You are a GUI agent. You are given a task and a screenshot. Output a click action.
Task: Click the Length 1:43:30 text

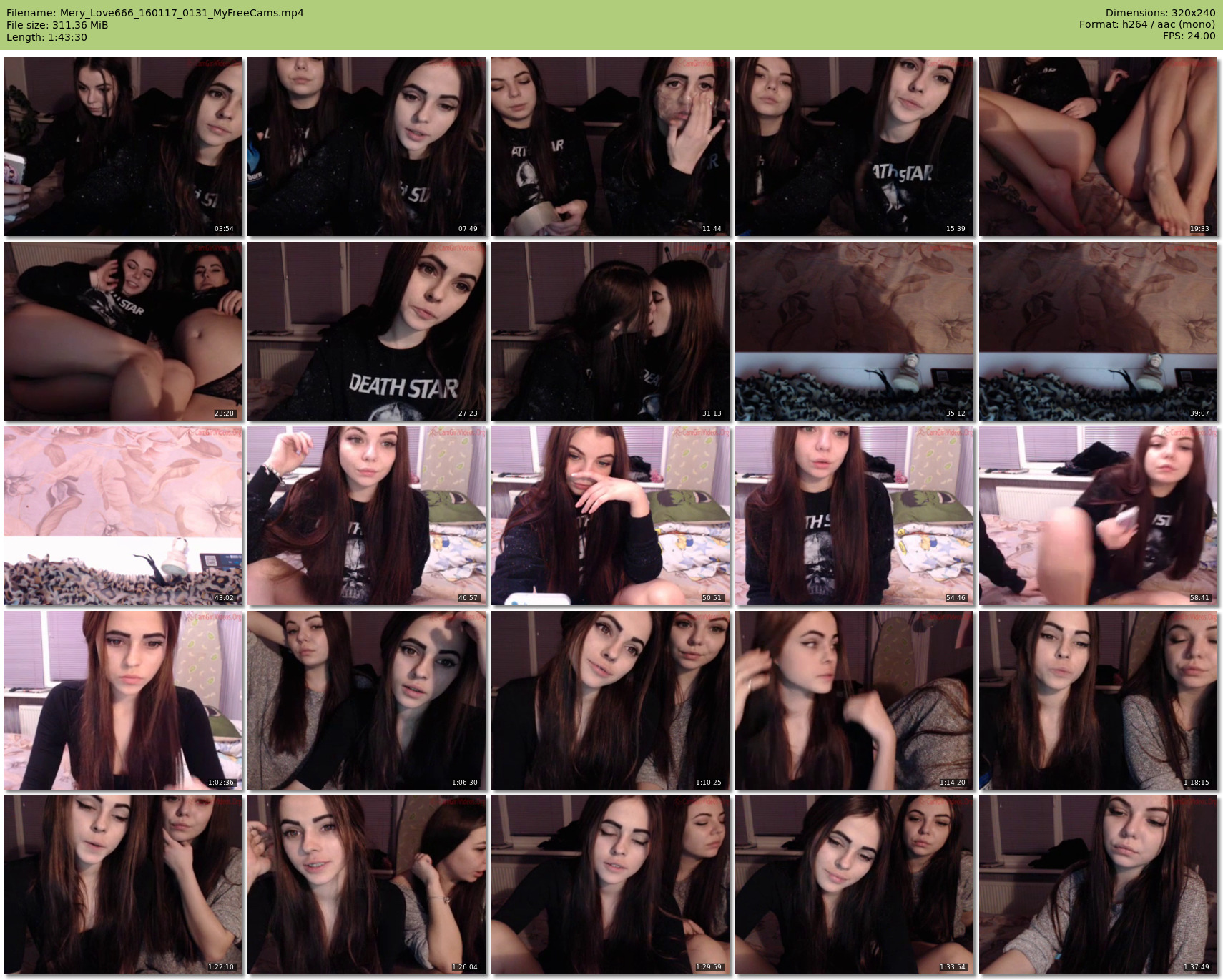click(46, 37)
